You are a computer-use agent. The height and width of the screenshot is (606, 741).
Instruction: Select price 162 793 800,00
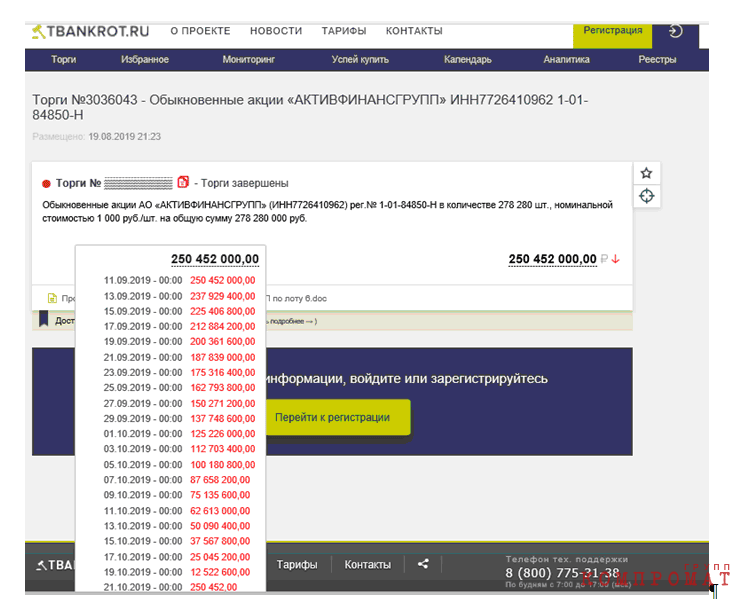[223, 388]
